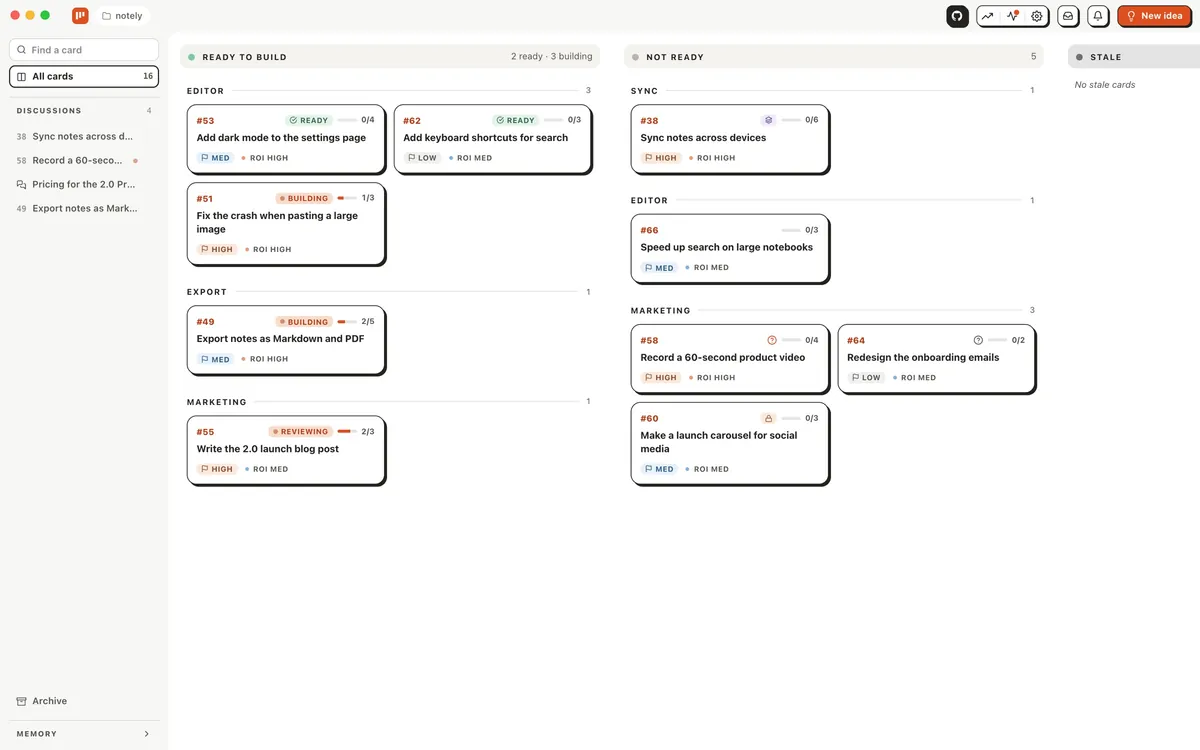Click the Discussions section header
Viewport: 1200px width, 750px height.
pyautogui.click(x=84, y=110)
